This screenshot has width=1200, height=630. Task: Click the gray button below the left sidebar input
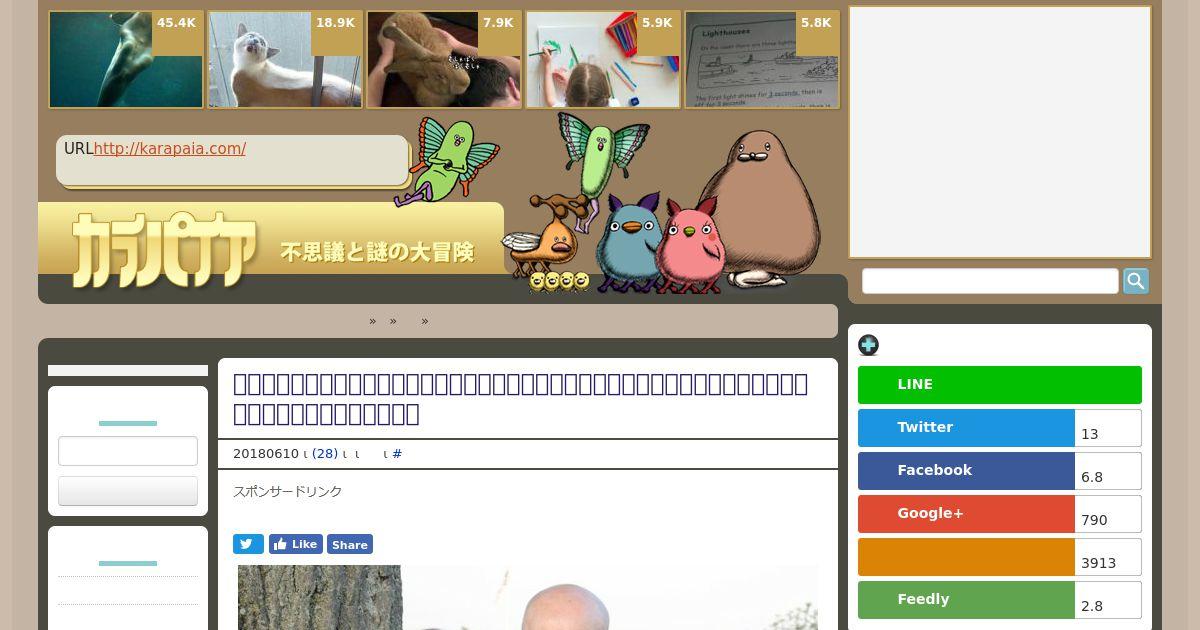pyautogui.click(x=128, y=491)
